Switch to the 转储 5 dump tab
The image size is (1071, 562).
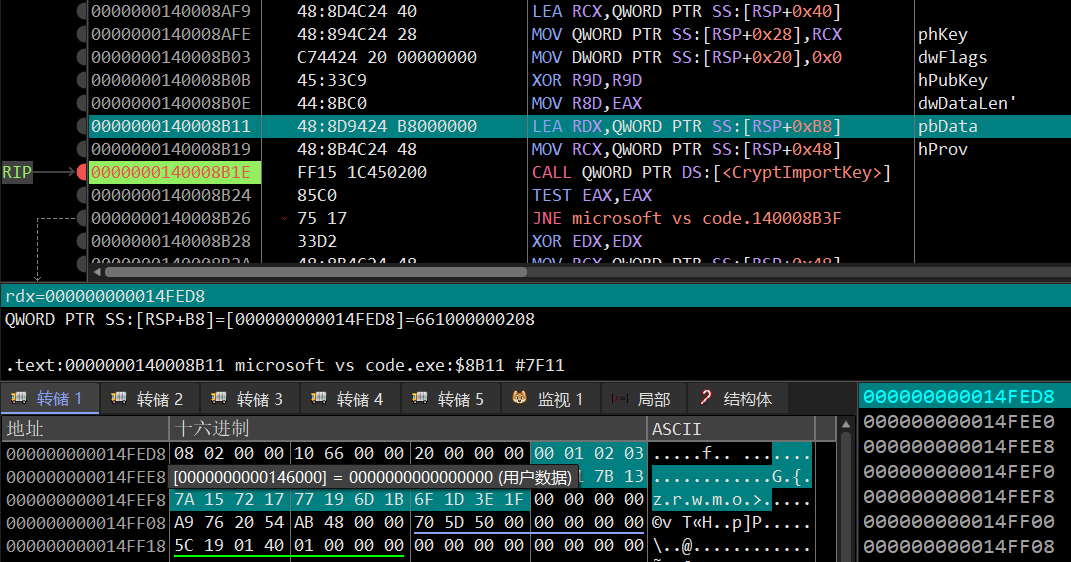(451, 399)
